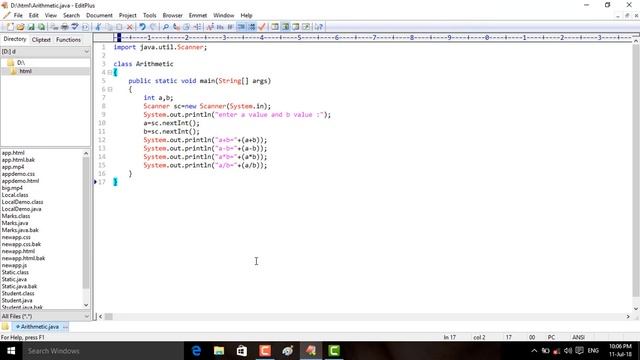640x360 pixels.
Task: Open the Search menu
Action: (x=71, y=16)
